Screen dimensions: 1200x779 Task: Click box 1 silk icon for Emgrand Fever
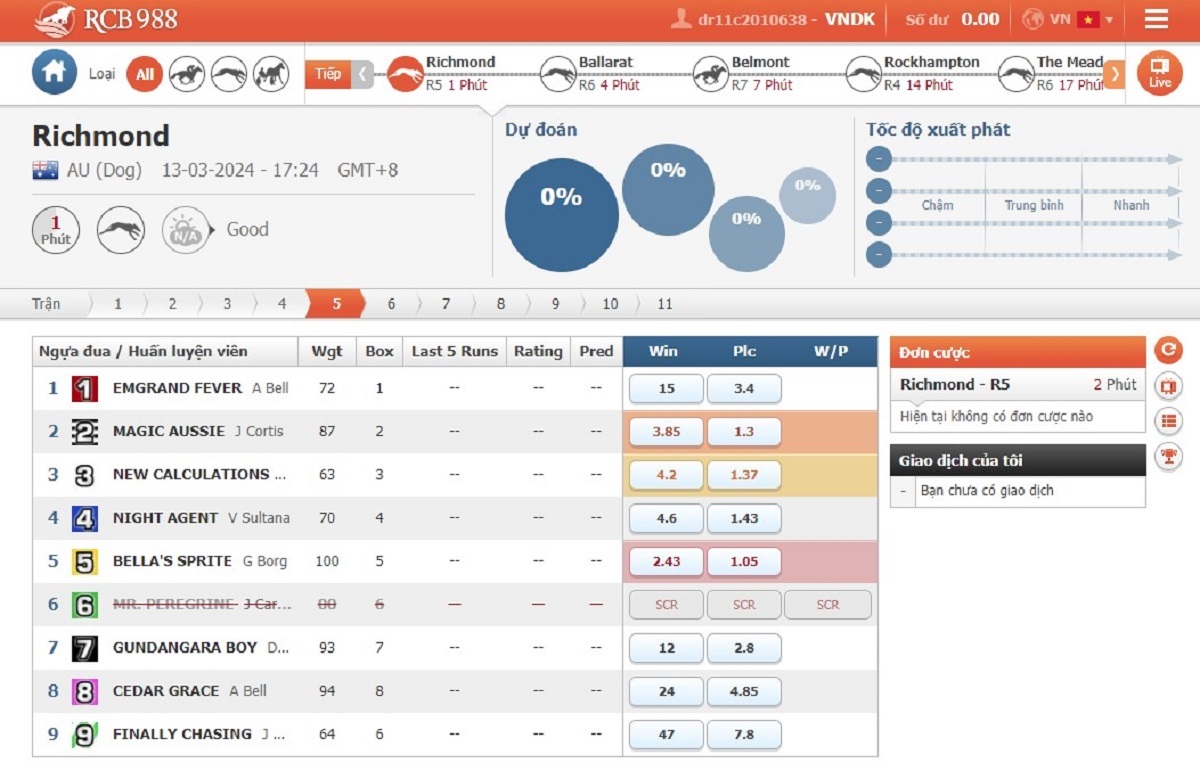click(85, 389)
